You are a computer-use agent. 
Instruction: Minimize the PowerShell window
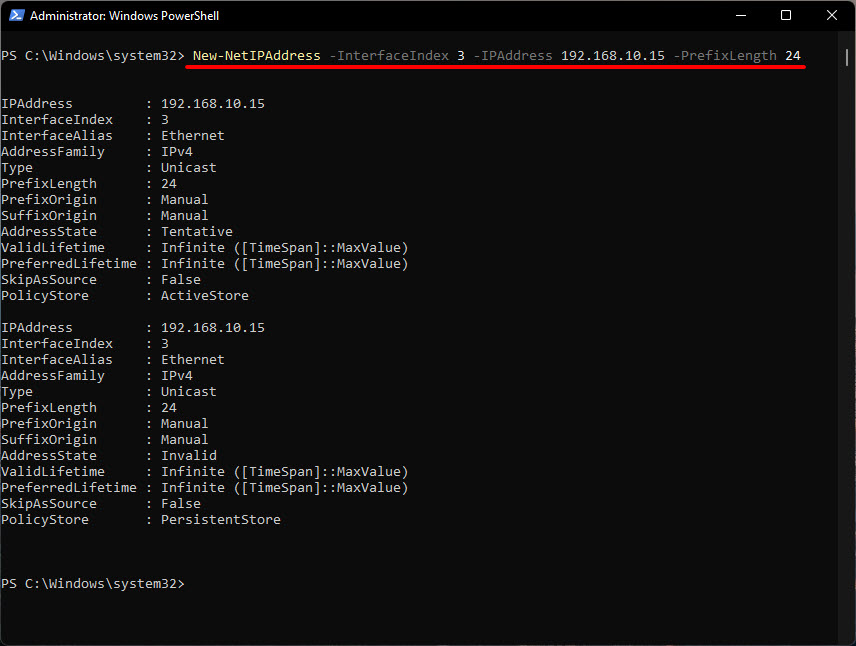tap(741, 15)
